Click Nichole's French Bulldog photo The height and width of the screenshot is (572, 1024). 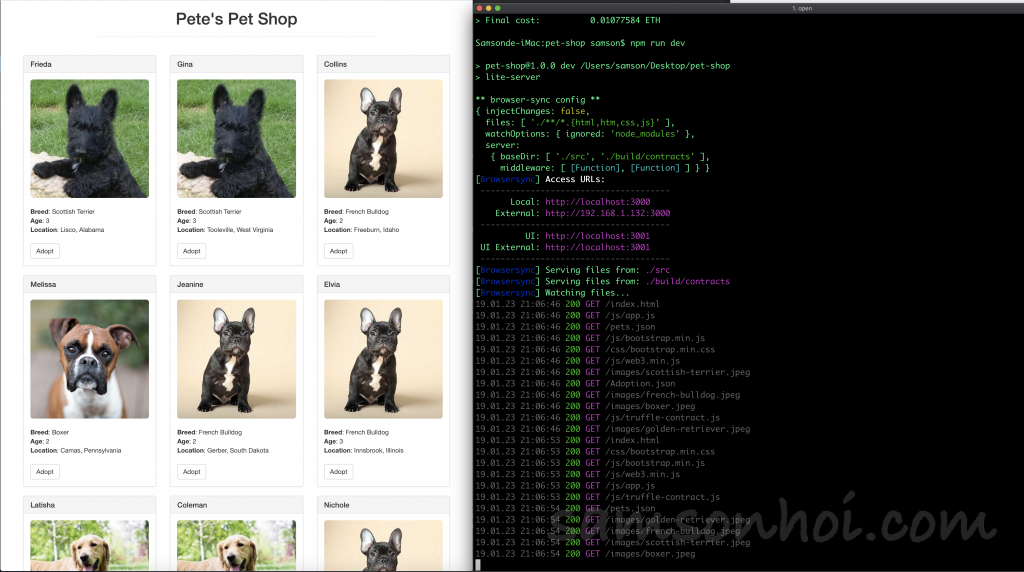click(x=383, y=545)
